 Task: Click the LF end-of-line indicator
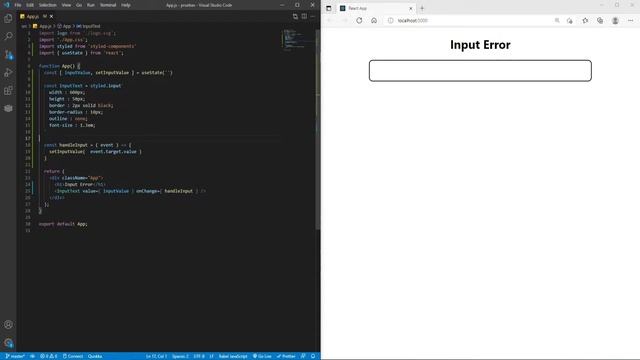point(211,356)
